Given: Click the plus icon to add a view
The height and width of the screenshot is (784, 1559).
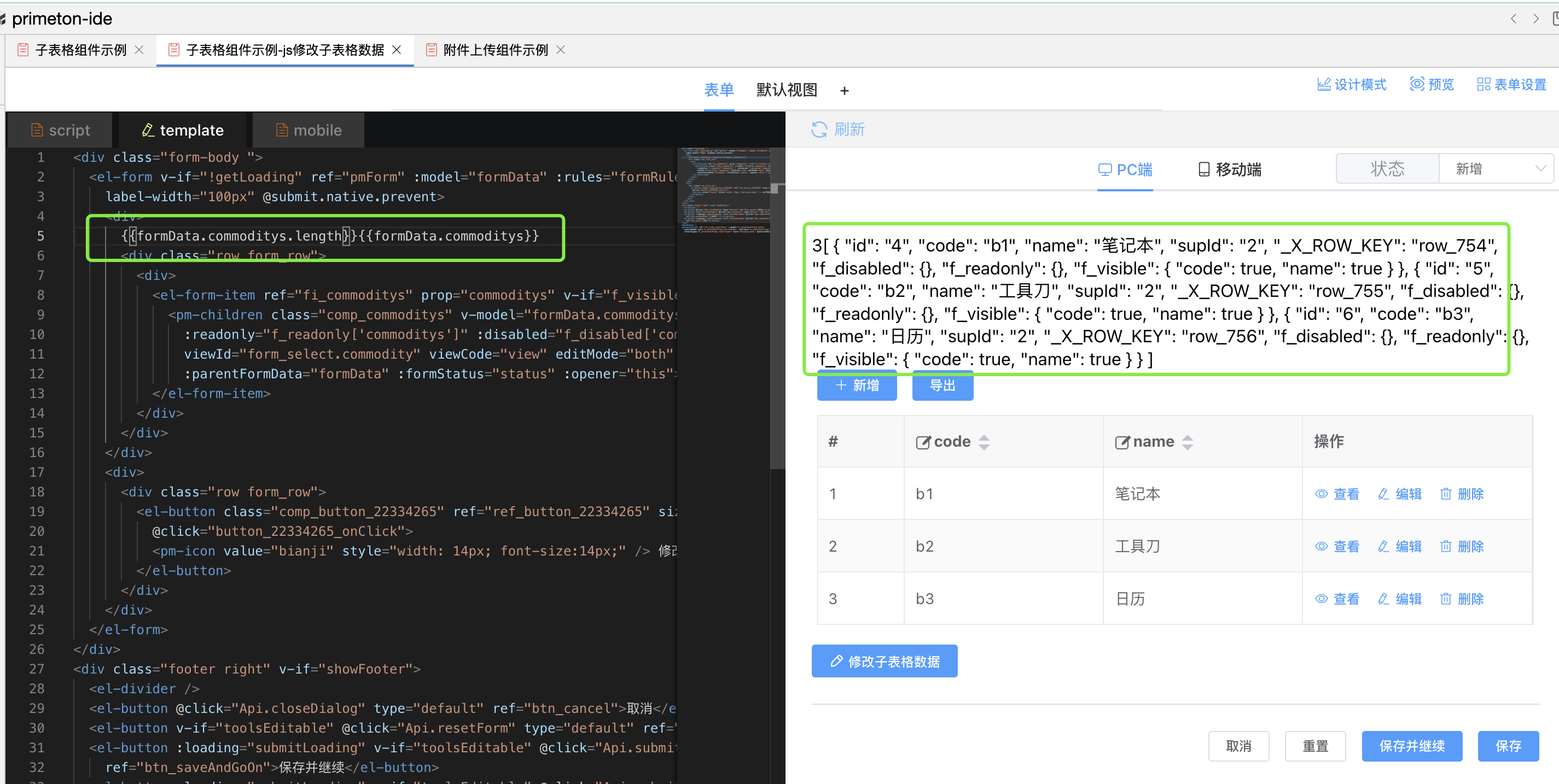Looking at the screenshot, I should coord(844,91).
